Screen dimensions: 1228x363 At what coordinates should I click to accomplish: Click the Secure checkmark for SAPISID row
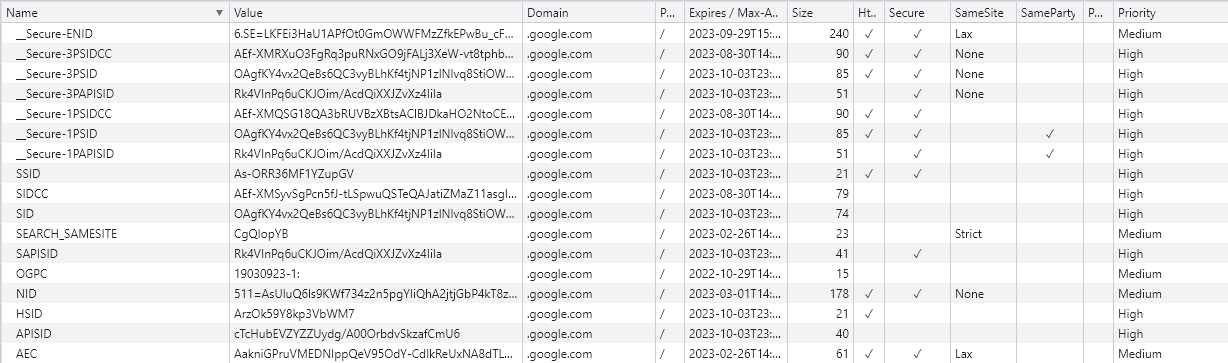pos(917,253)
